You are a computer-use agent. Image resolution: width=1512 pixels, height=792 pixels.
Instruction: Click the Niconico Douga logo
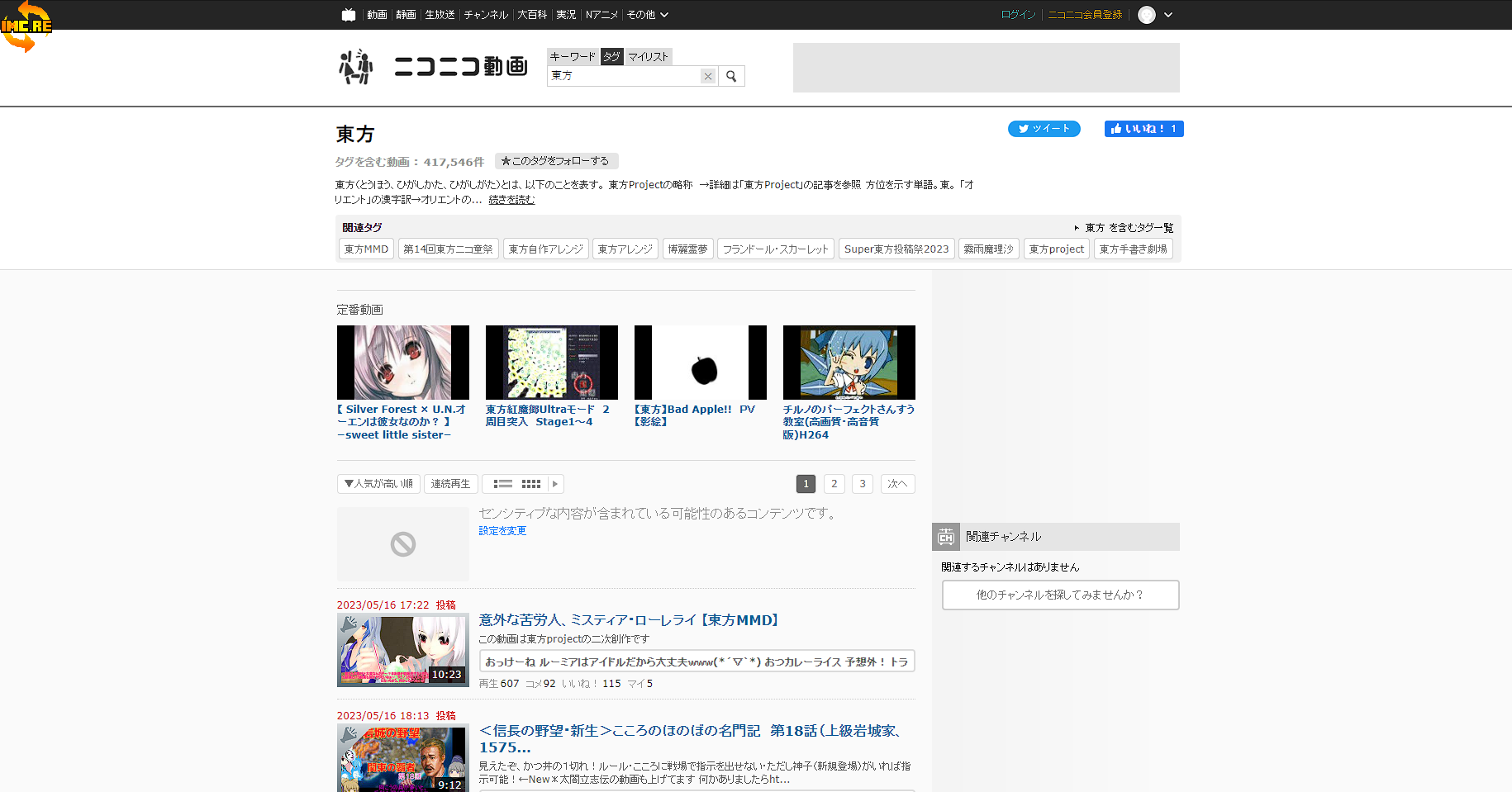pyautogui.click(x=435, y=66)
